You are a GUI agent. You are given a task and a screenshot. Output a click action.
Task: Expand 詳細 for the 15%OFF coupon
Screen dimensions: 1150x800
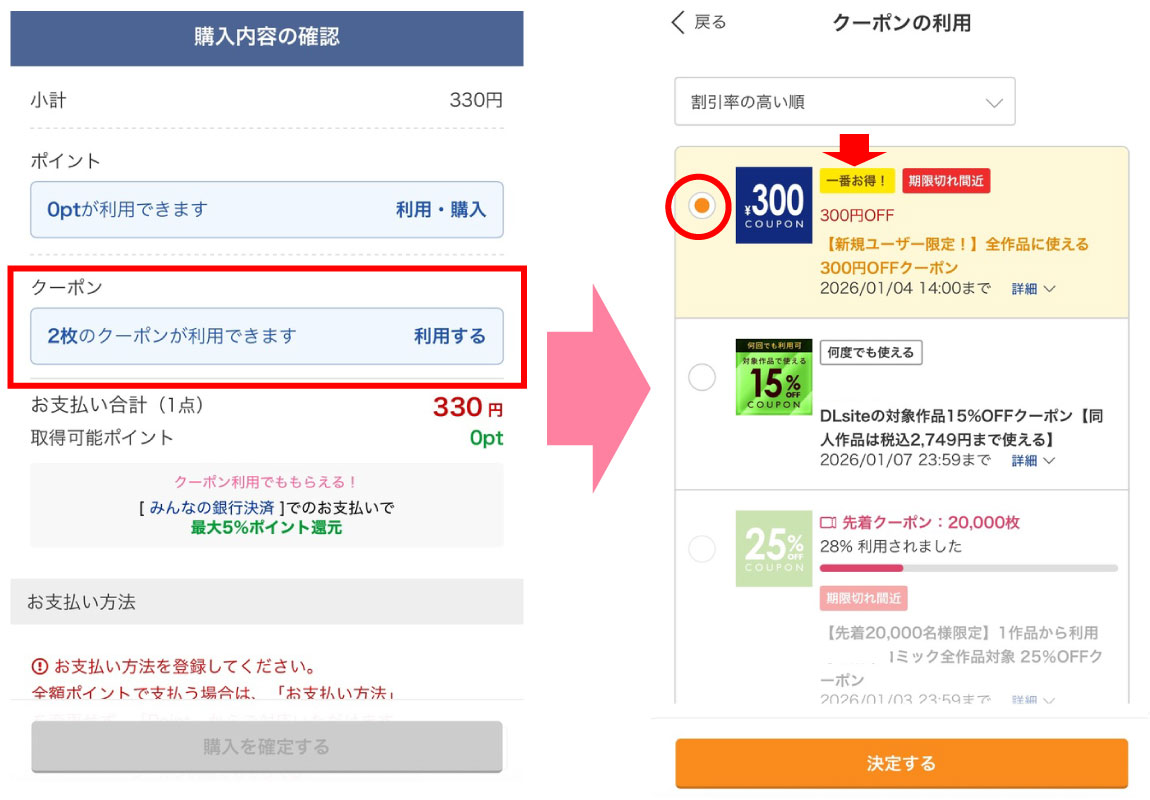[x=1032, y=461]
